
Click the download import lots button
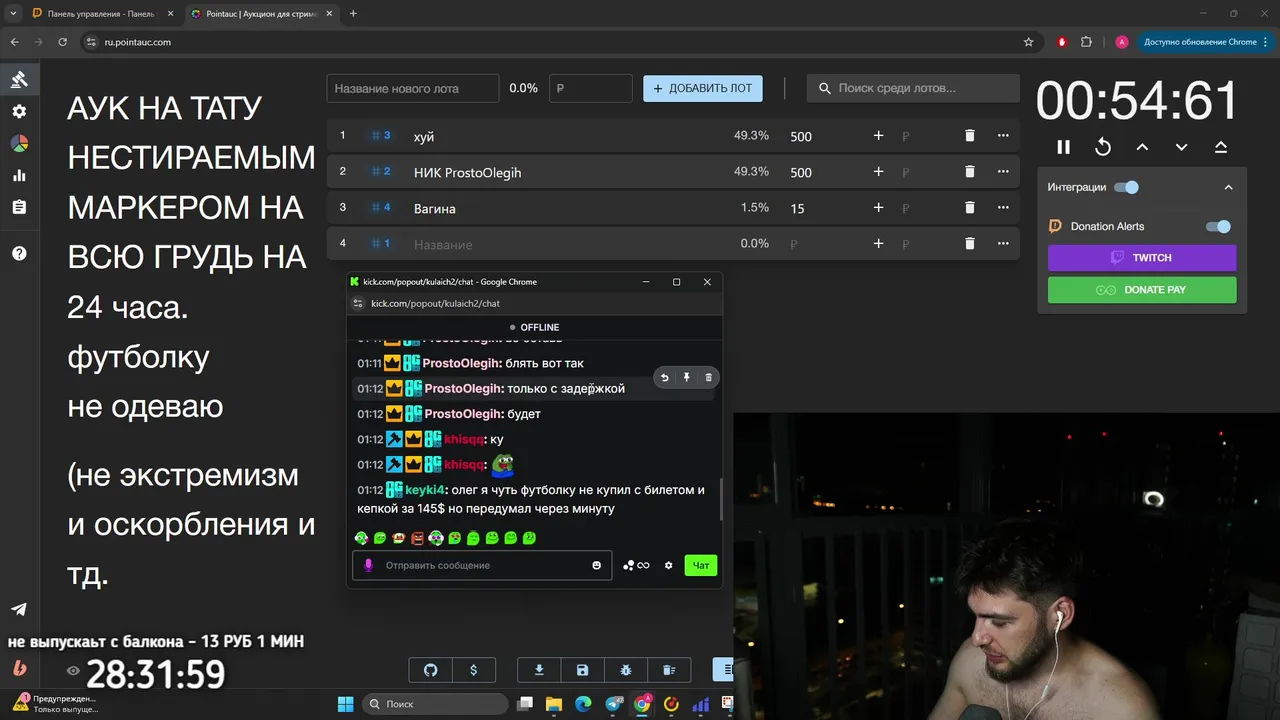[x=540, y=670]
